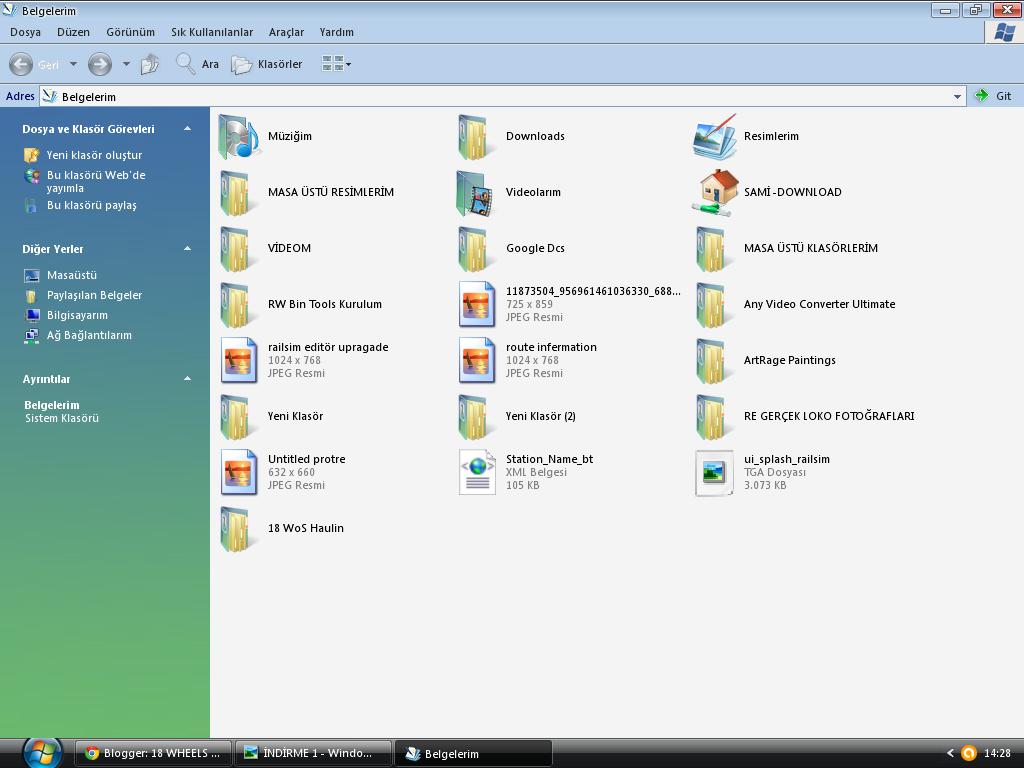Image resolution: width=1024 pixels, height=768 pixels.
Task: Open Forward button history dropdown arrow
Action: (x=126, y=64)
